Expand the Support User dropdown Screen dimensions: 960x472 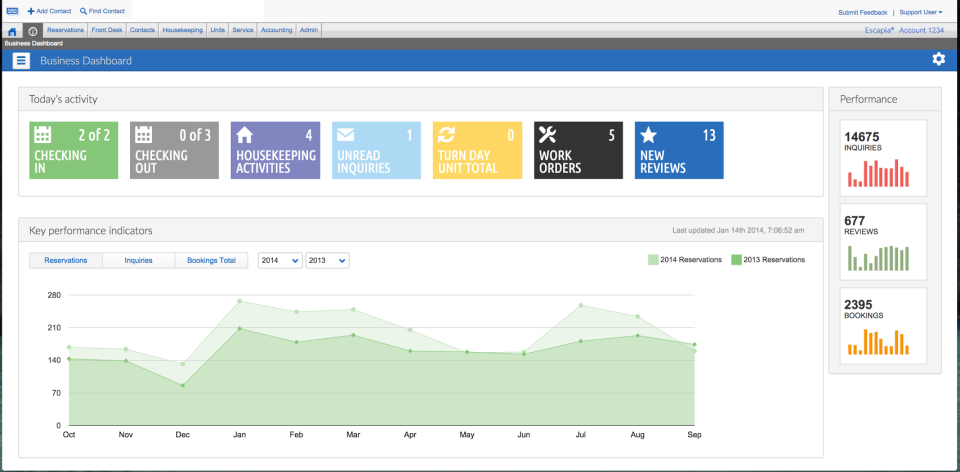pos(921,12)
